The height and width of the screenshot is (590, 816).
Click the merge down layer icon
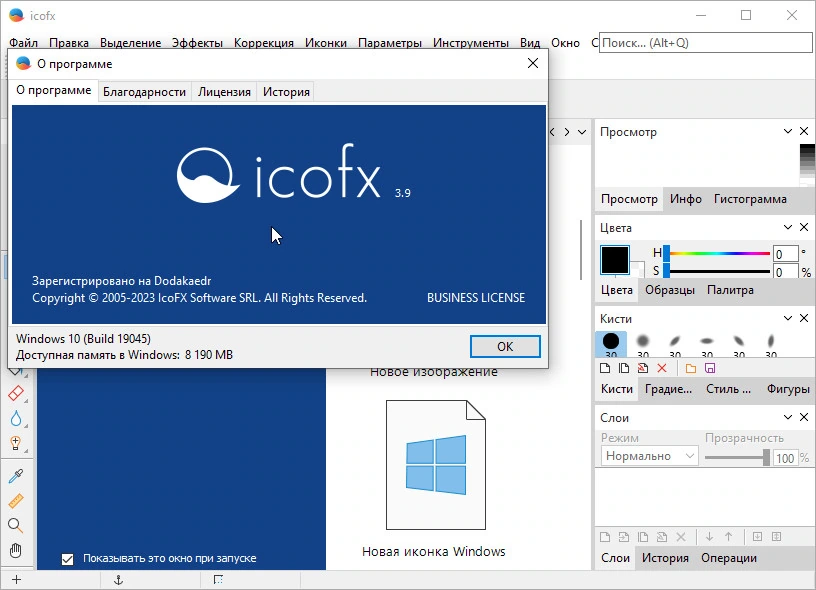coord(757,537)
